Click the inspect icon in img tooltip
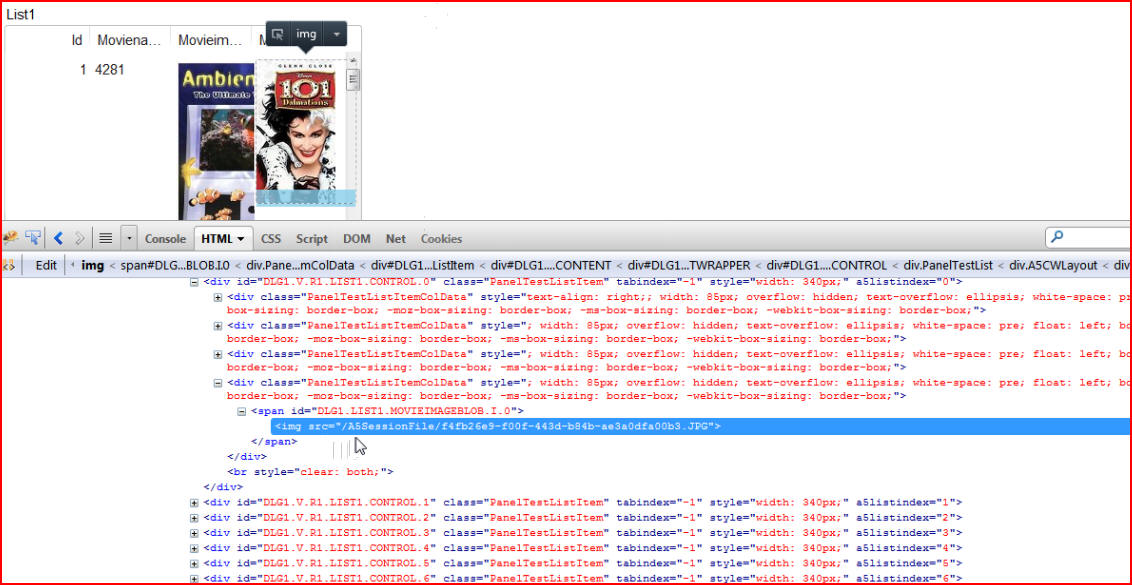Screen dimensions: 1132x585 pos(277,34)
